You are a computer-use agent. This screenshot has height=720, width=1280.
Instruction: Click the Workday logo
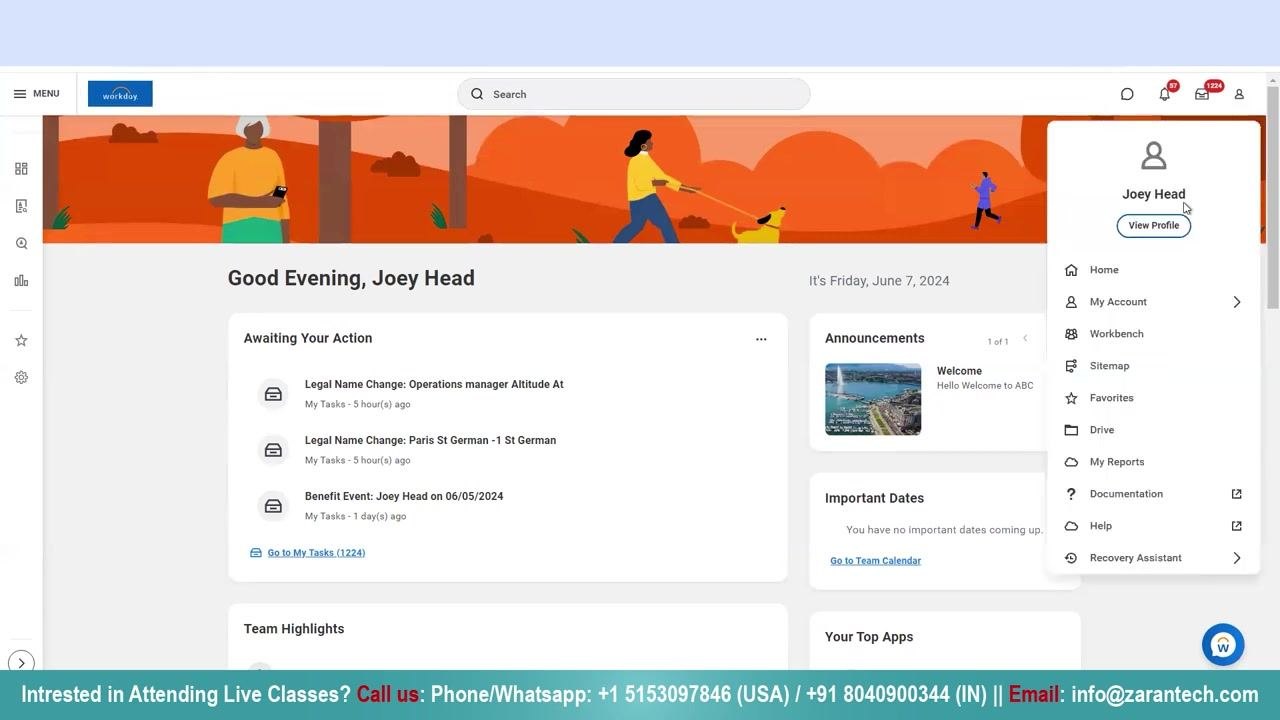[x=120, y=94]
